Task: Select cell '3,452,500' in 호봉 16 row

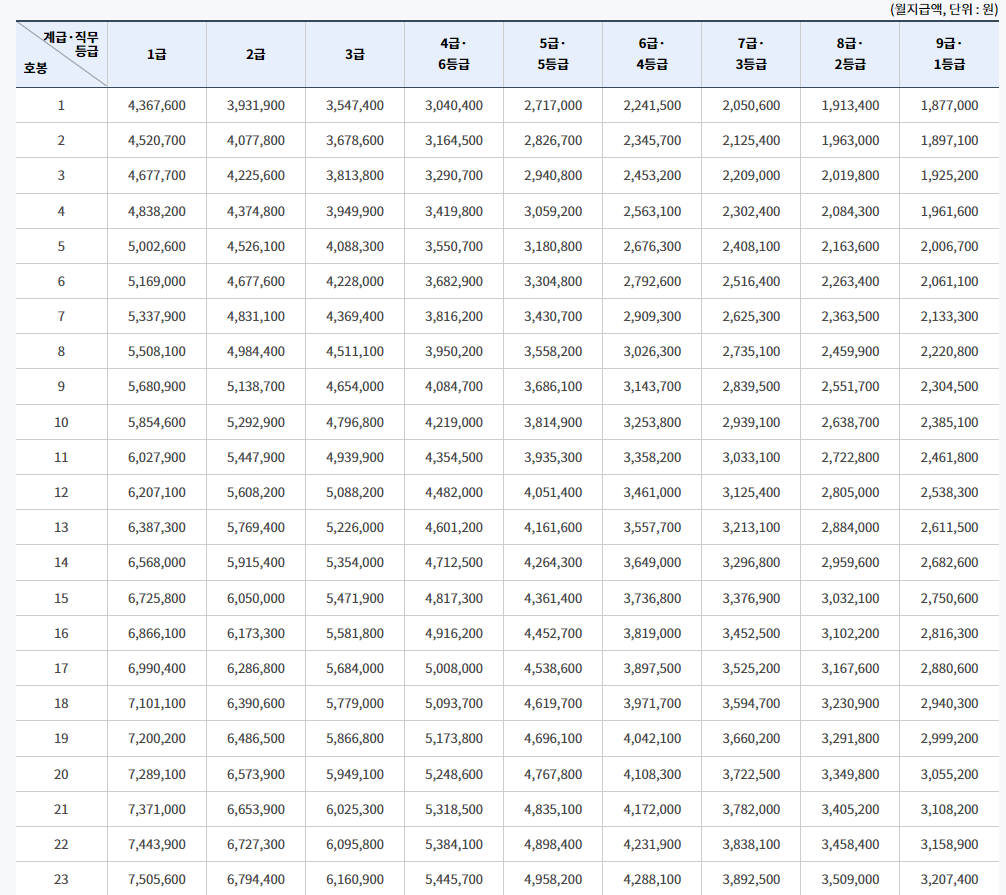Action: [x=751, y=633]
